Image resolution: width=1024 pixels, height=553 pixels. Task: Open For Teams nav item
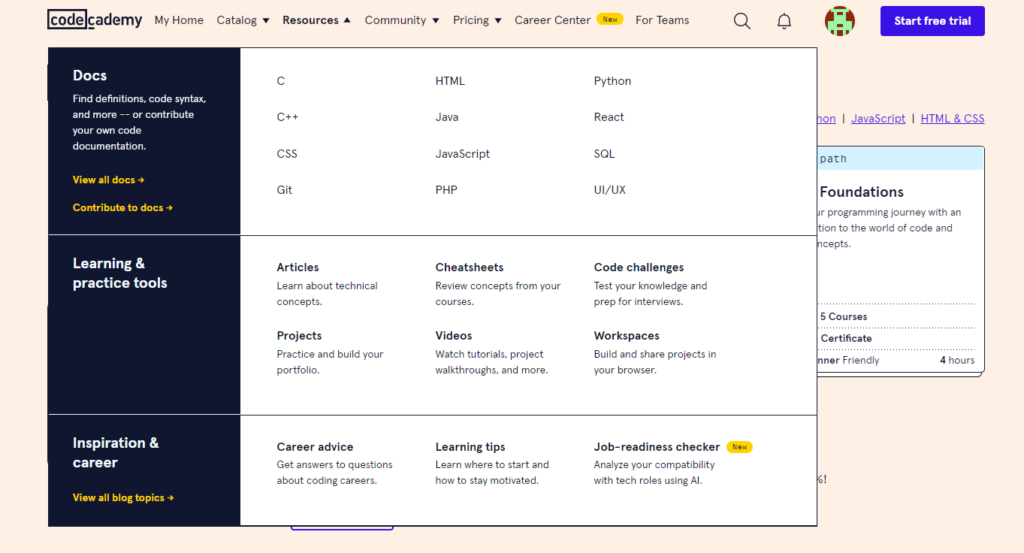[x=662, y=20]
